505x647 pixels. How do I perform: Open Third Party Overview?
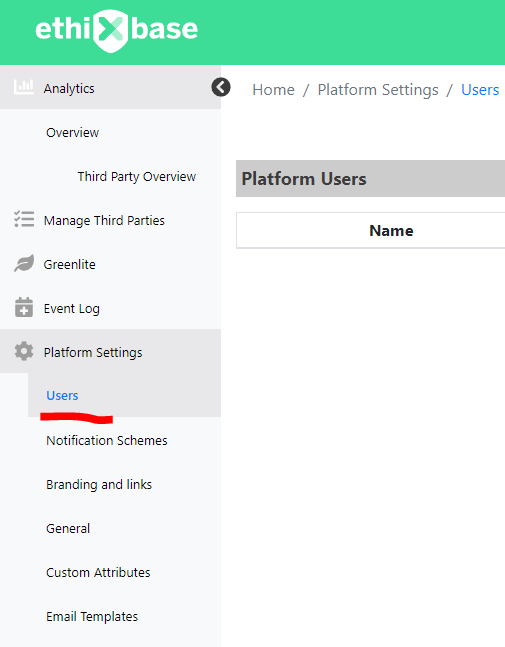pos(137,177)
